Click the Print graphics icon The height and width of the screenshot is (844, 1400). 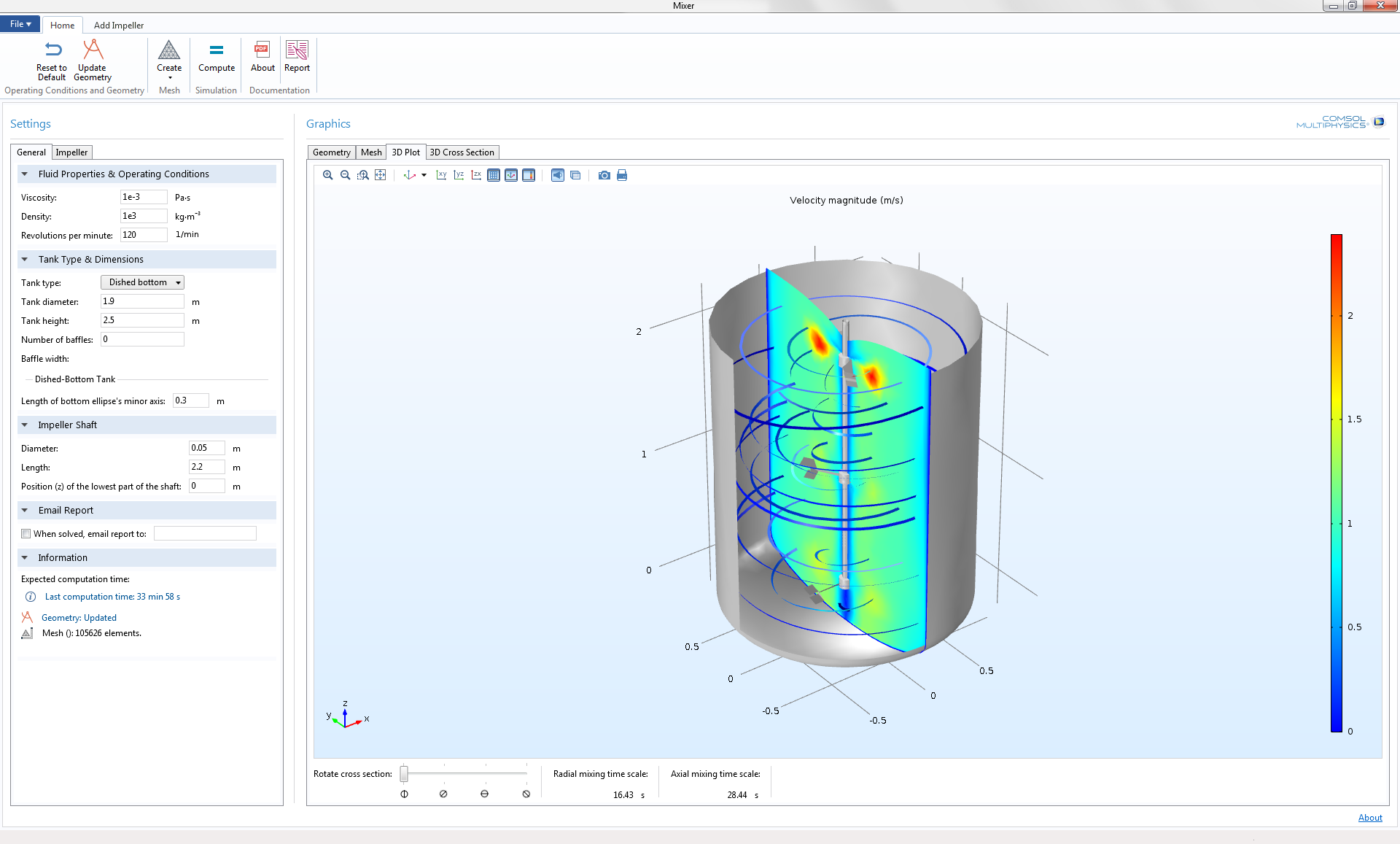[622, 175]
